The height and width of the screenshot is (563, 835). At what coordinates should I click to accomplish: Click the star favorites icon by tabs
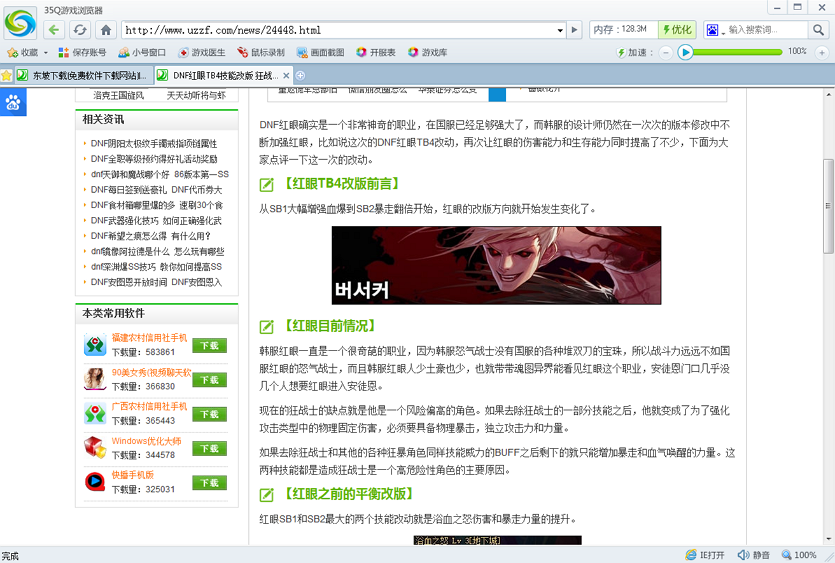point(6,76)
